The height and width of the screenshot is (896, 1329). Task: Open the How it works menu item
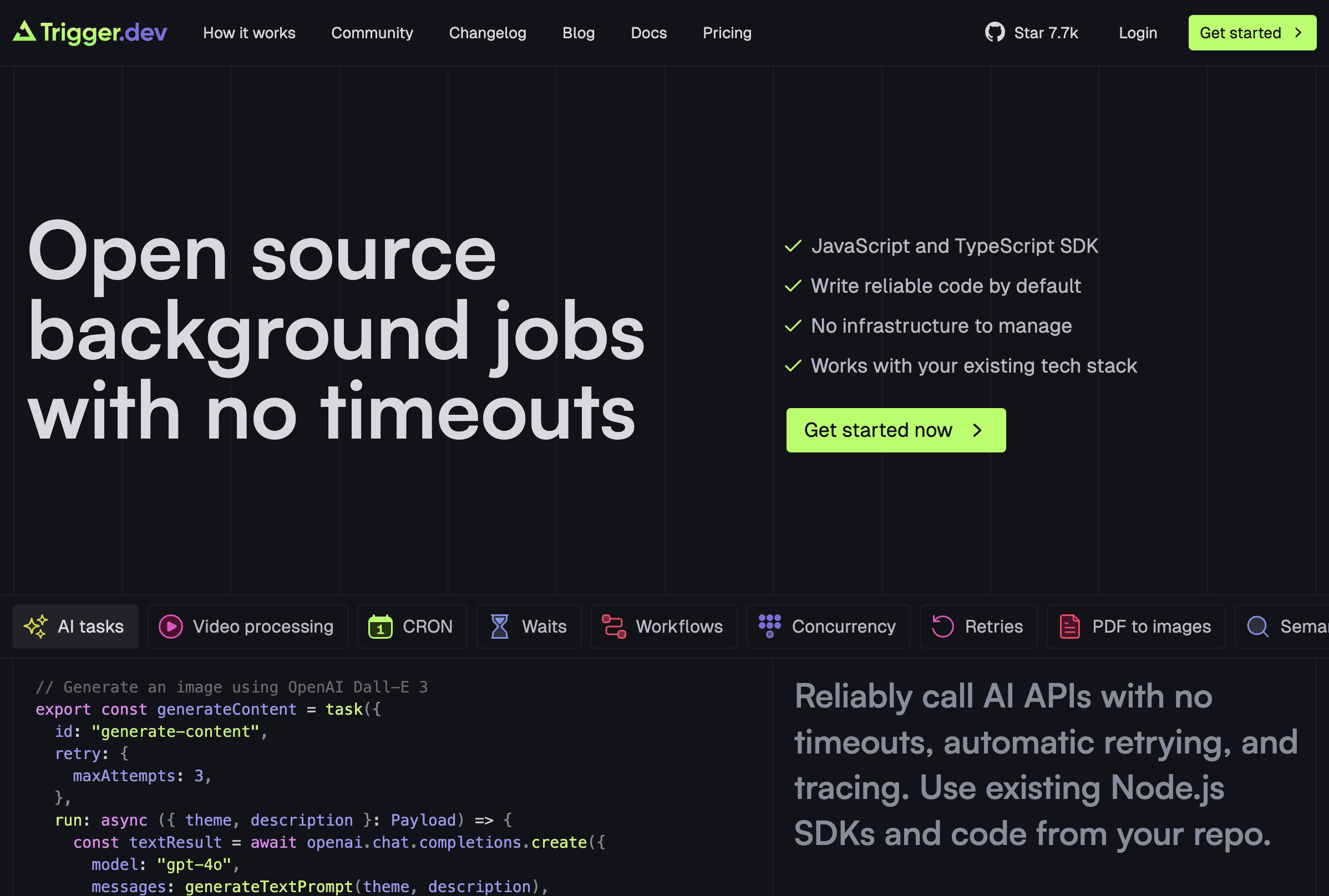(249, 33)
